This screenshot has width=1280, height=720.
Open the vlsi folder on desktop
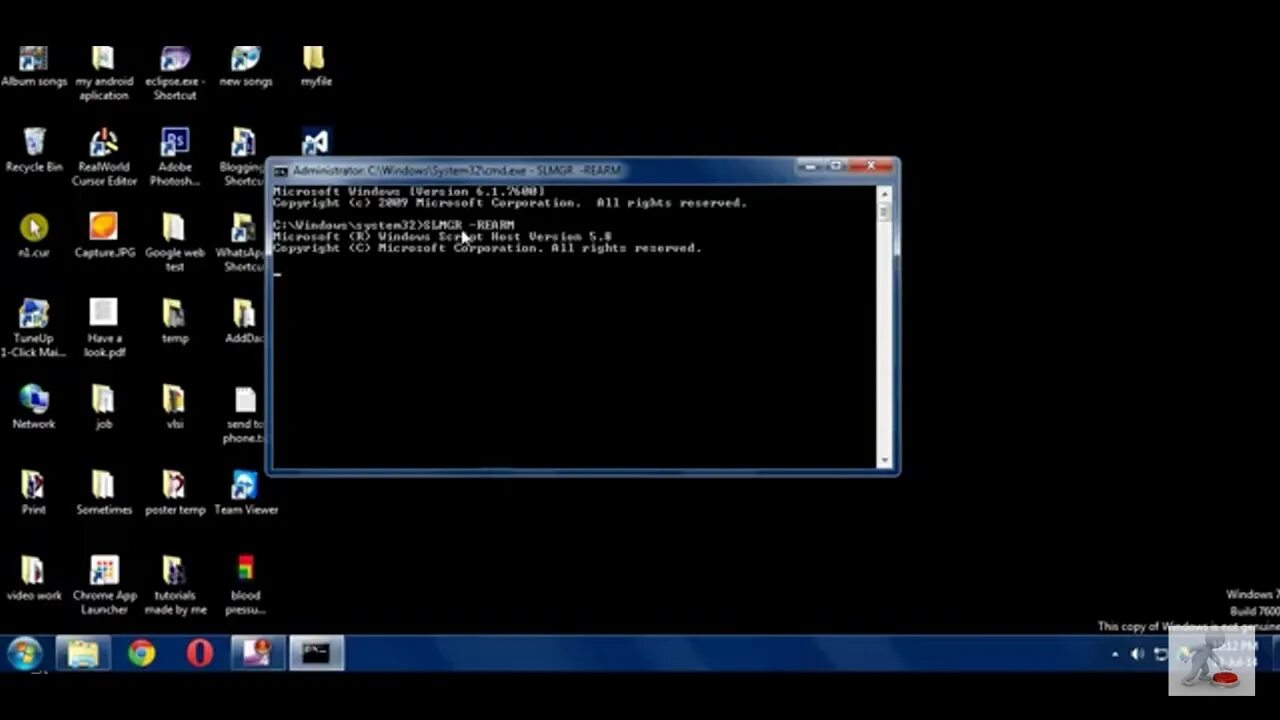175,407
